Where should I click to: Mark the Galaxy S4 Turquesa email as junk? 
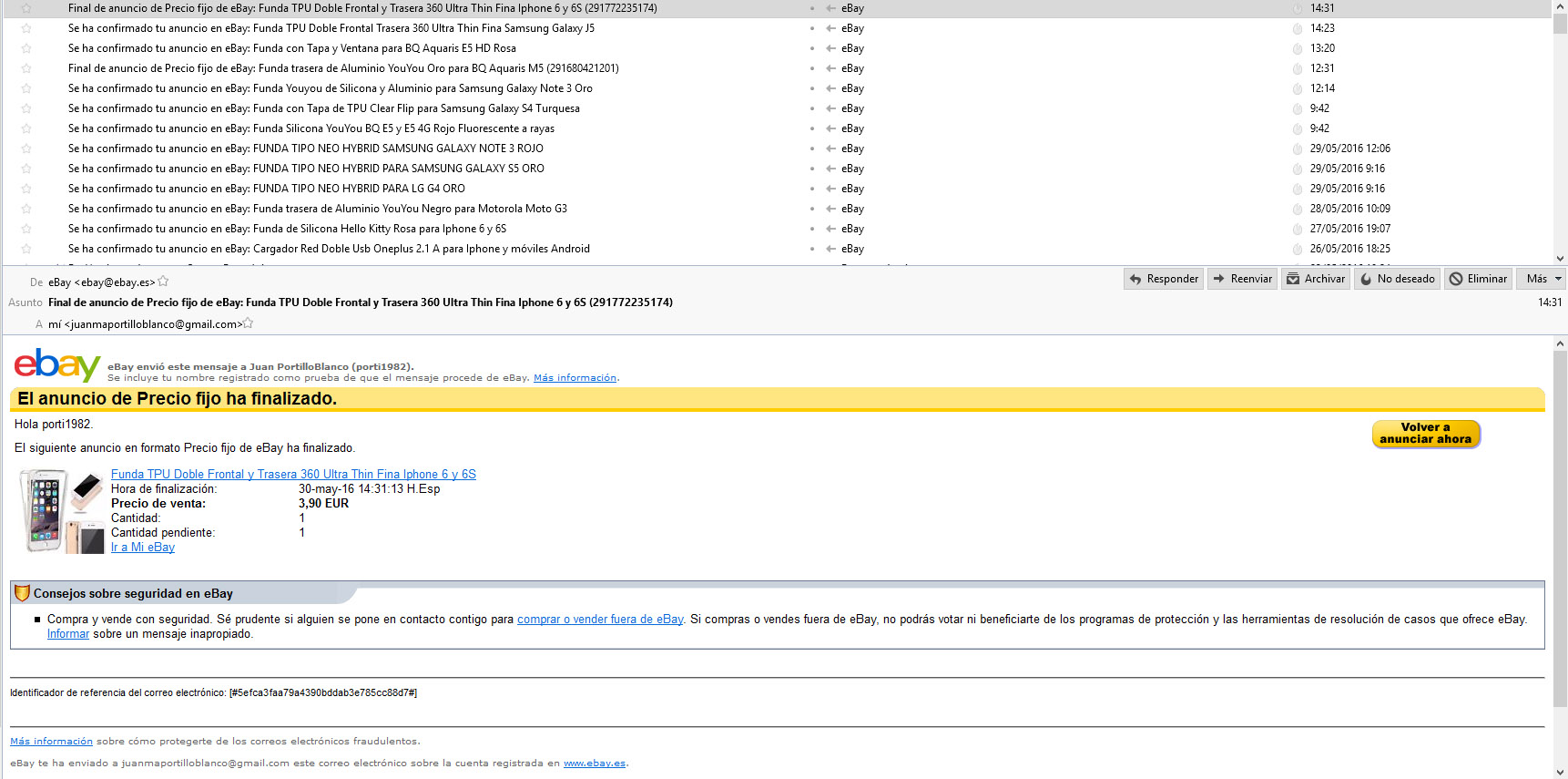pos(1298,108)
